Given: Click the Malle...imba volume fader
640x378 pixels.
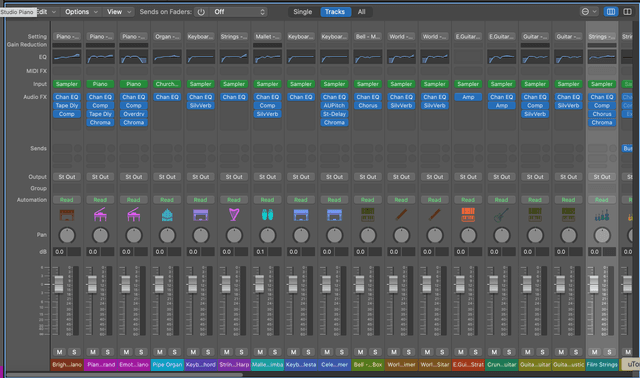Looking at the screenshot, I should point(260,284).
